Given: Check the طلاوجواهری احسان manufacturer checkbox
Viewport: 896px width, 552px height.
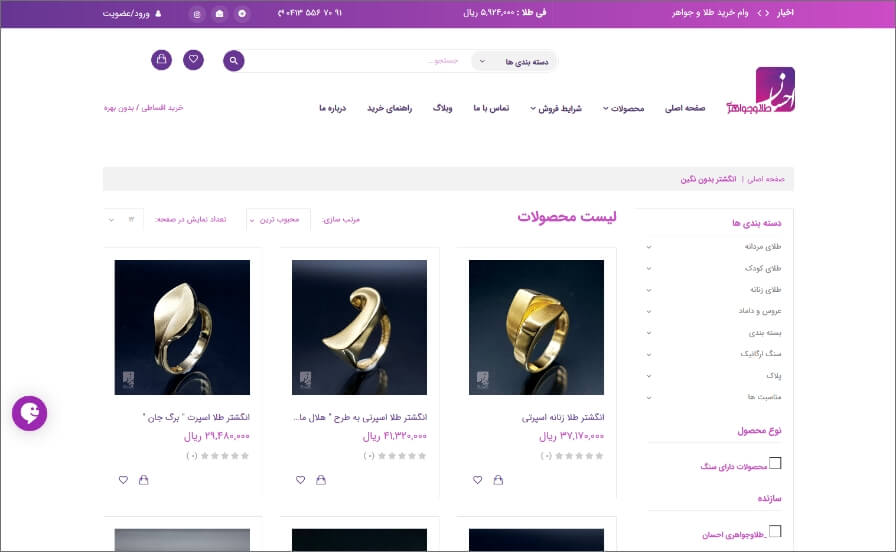Looking at the screenshot, I should tap(775, 531).
